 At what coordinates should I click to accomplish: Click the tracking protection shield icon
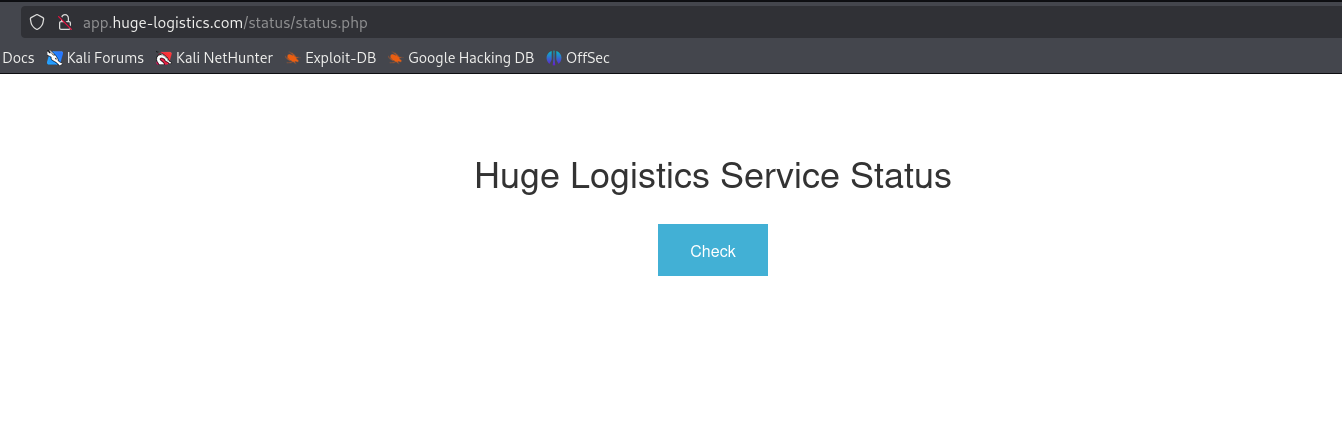[x=37, y=22]
